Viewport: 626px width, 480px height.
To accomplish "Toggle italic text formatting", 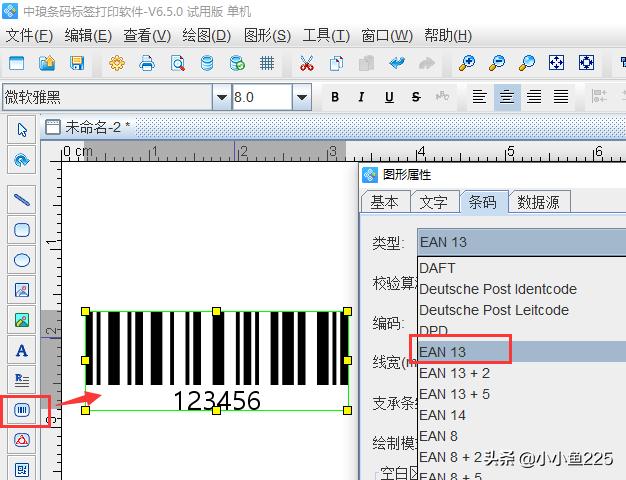I will [361, 97].
